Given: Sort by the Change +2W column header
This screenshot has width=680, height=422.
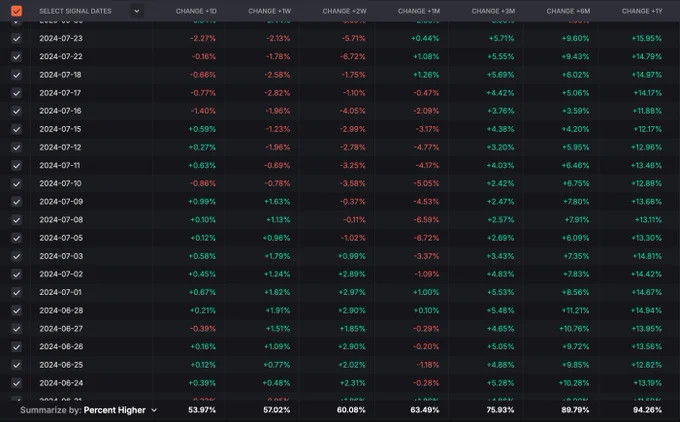Looking at the screenshot, I should pos(344,11).
